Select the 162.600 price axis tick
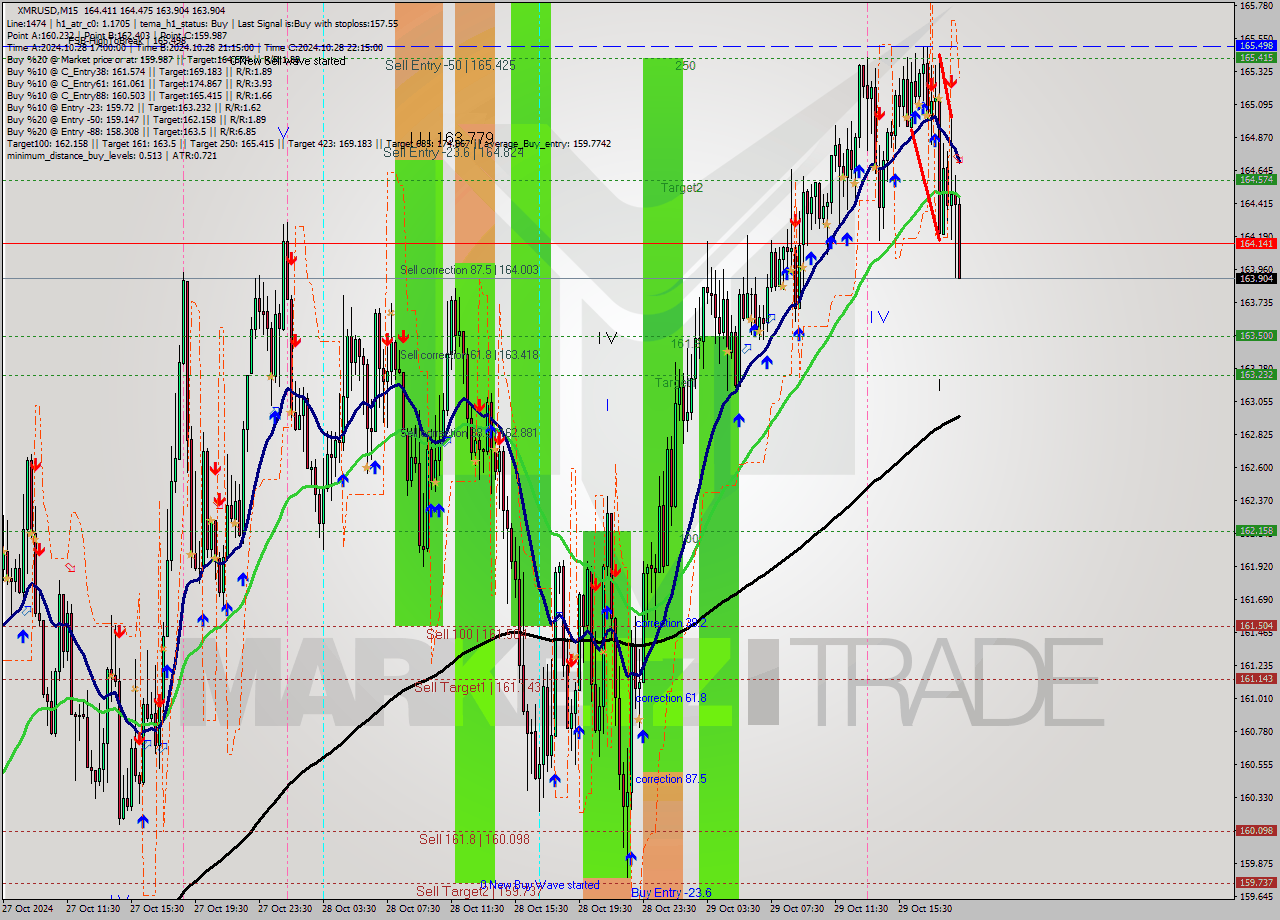1280x920 pixels. click(x=1255, y=468)
